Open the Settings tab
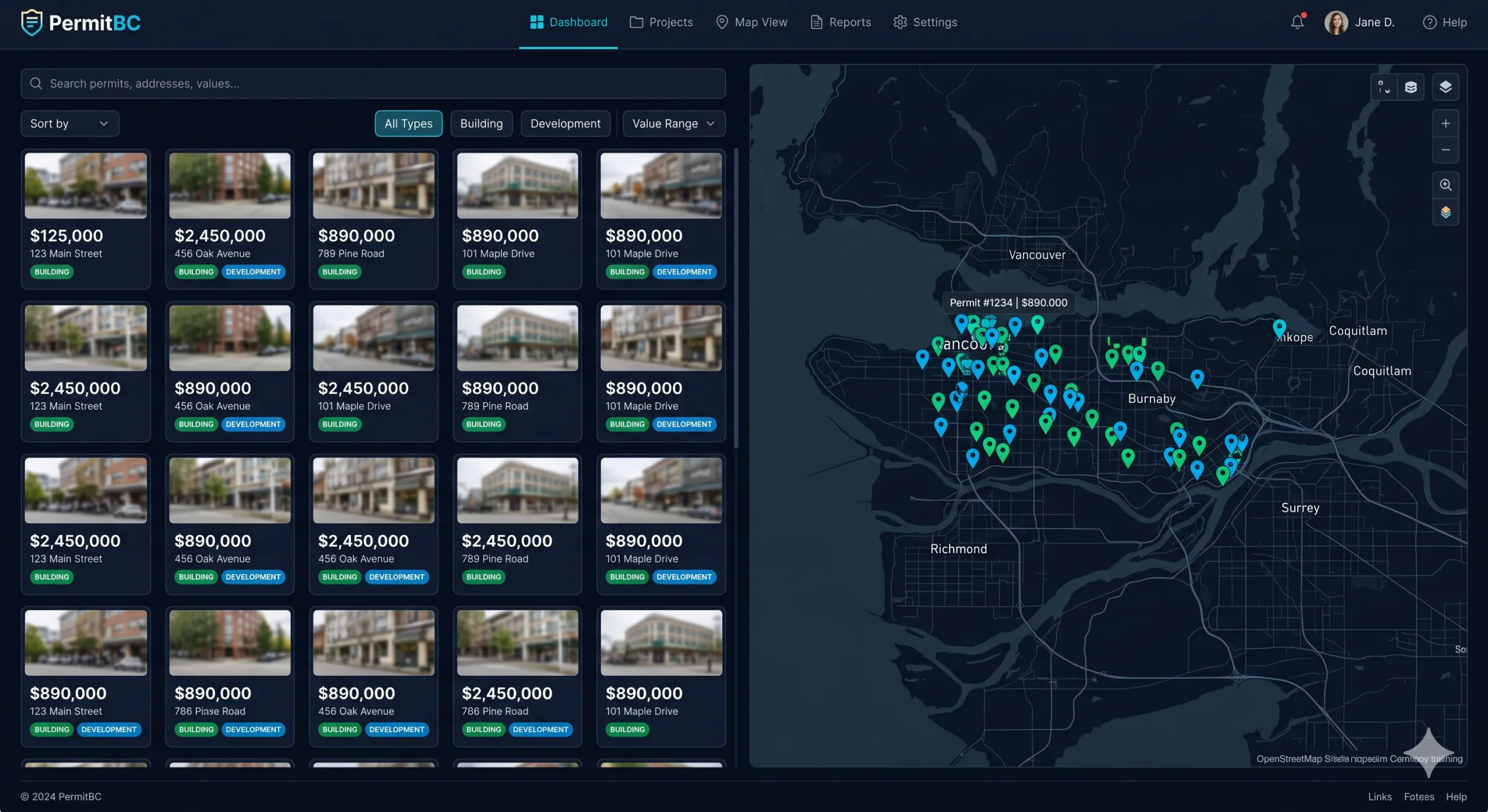1488x812 pixels. click(925, 22)
